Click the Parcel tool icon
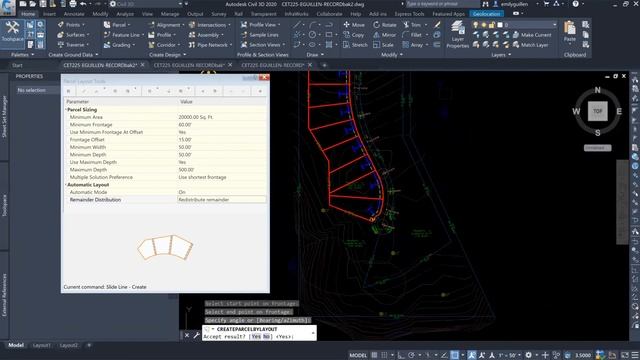Image resolution: width=640 pixels, height=360 pixels. [x=107, y=25]
